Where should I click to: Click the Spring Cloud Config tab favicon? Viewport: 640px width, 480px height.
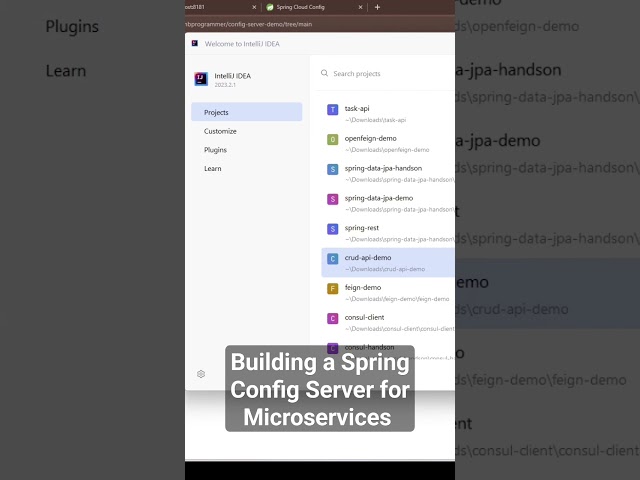(270, 7)
